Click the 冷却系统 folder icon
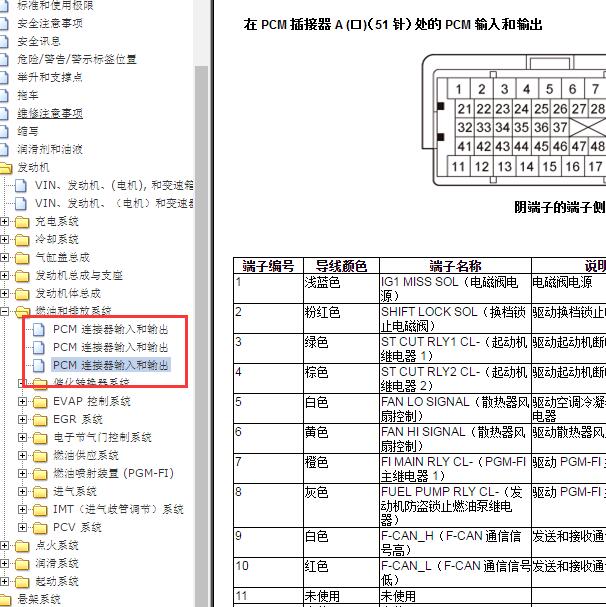 [x=22, y=240]
